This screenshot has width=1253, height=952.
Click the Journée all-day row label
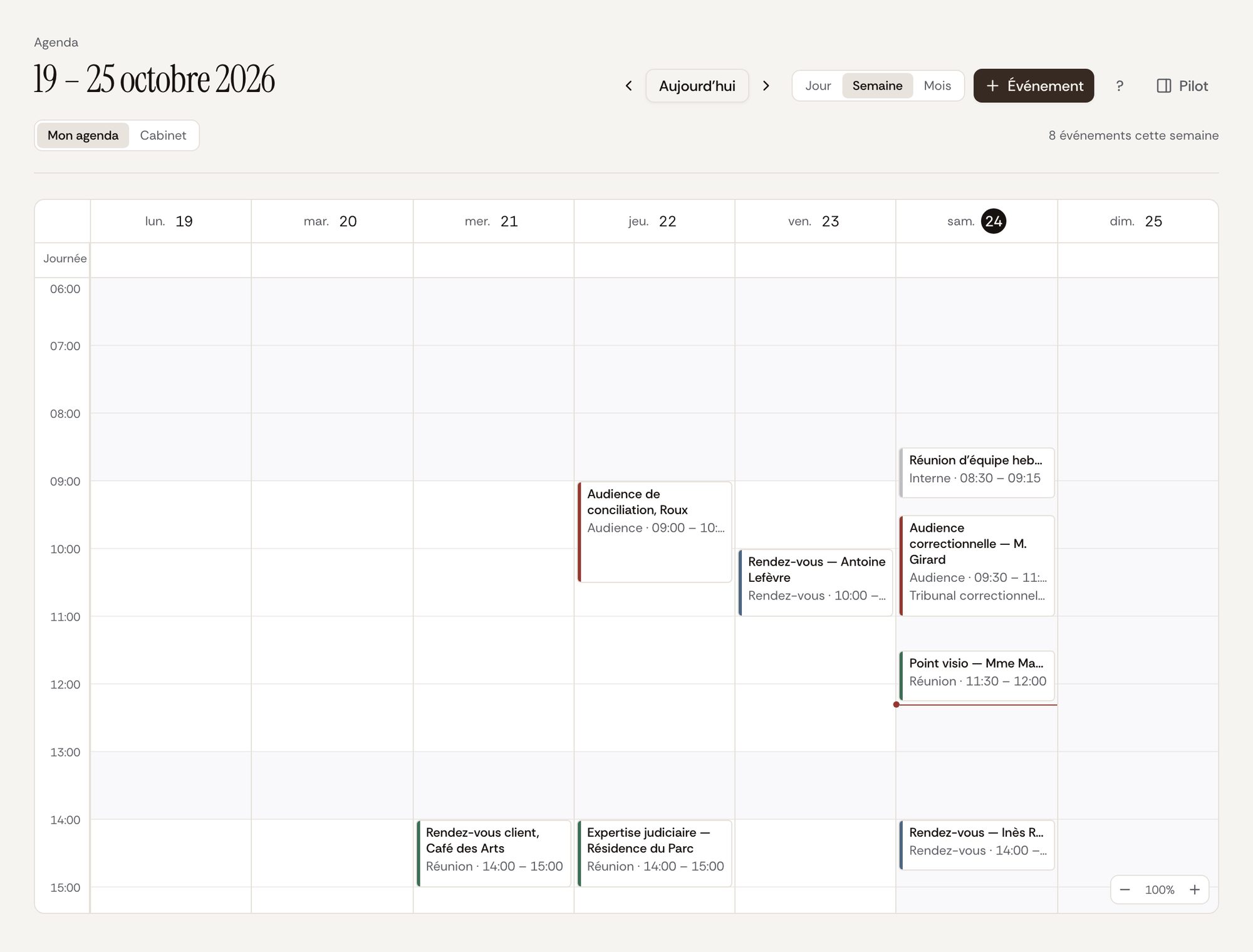point(65,259)
